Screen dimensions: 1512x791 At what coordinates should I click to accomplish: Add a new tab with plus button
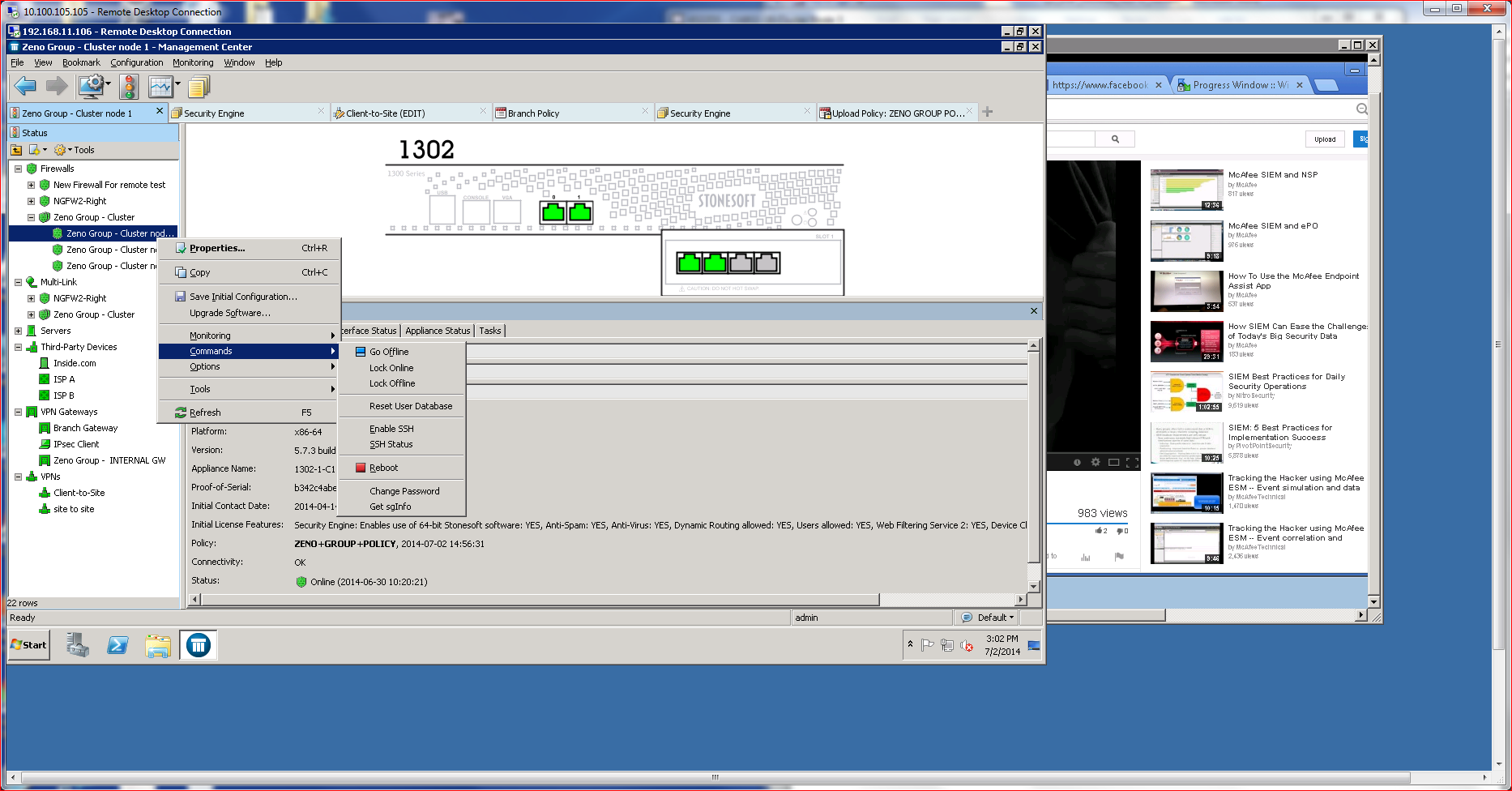(988, 112)
